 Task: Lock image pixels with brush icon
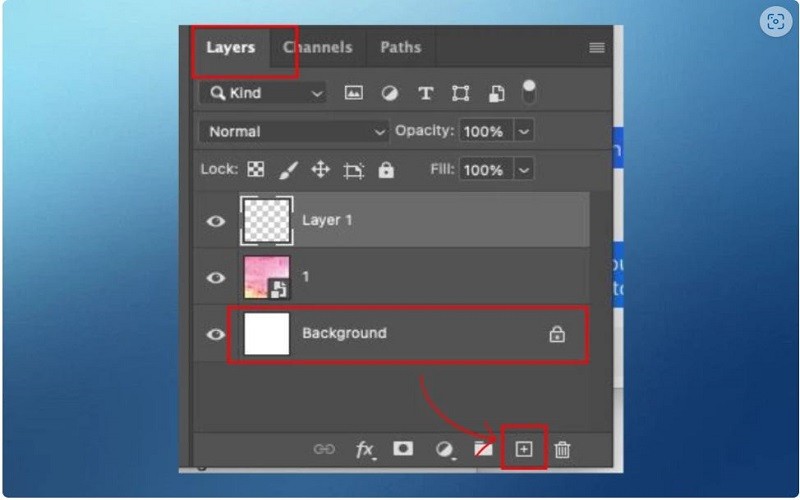pos(288,170)
